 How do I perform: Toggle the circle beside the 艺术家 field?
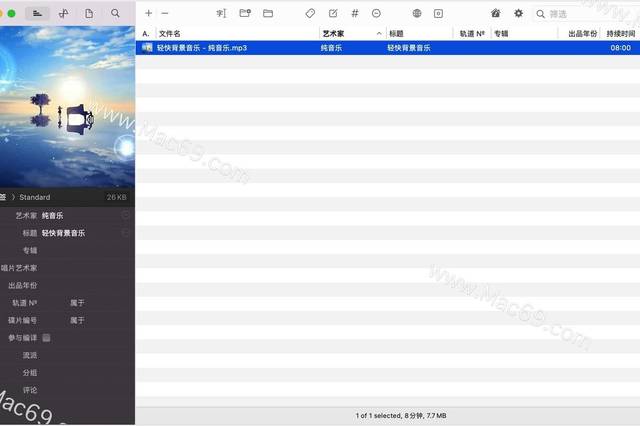pyautogui.click(x=126, y=215)
